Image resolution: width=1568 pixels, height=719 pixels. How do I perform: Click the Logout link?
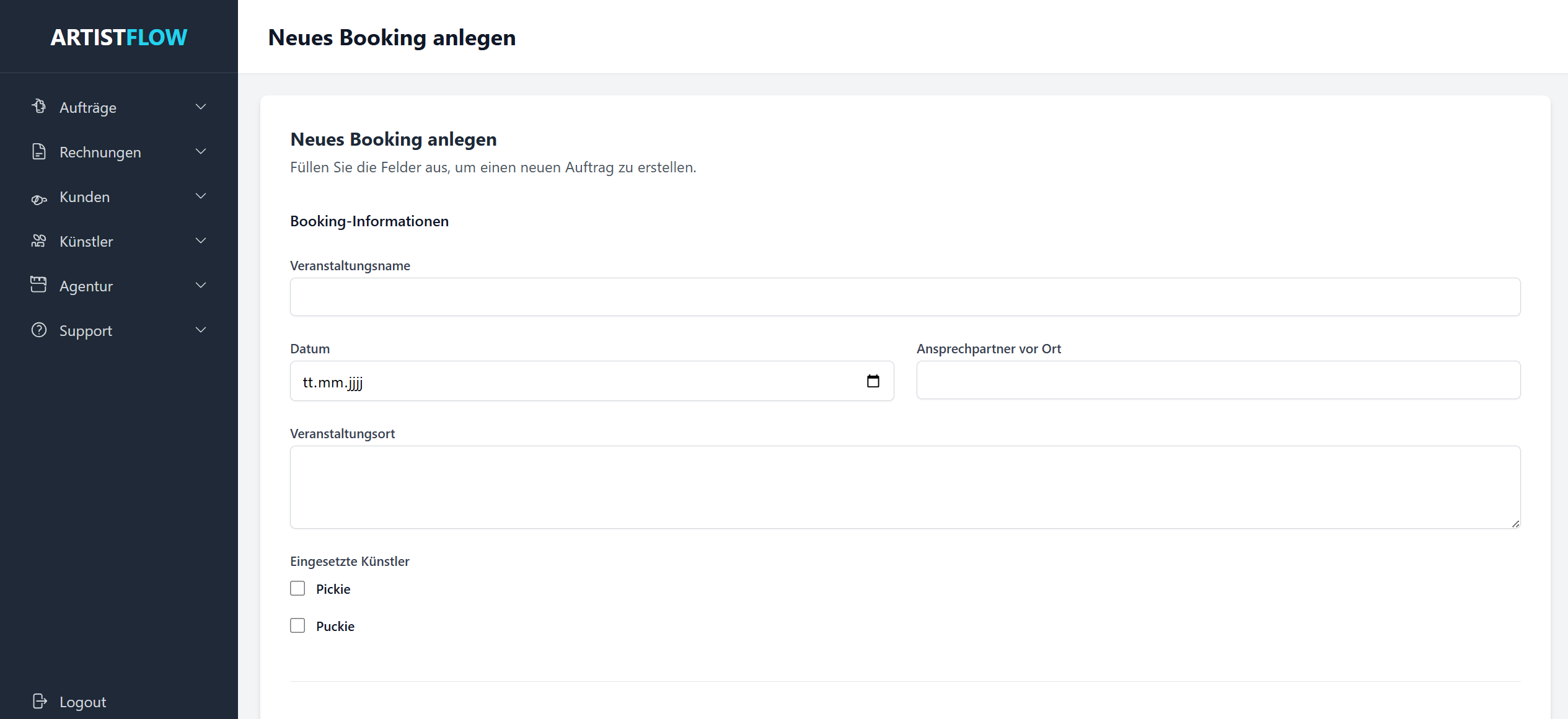tap(82, 702)
